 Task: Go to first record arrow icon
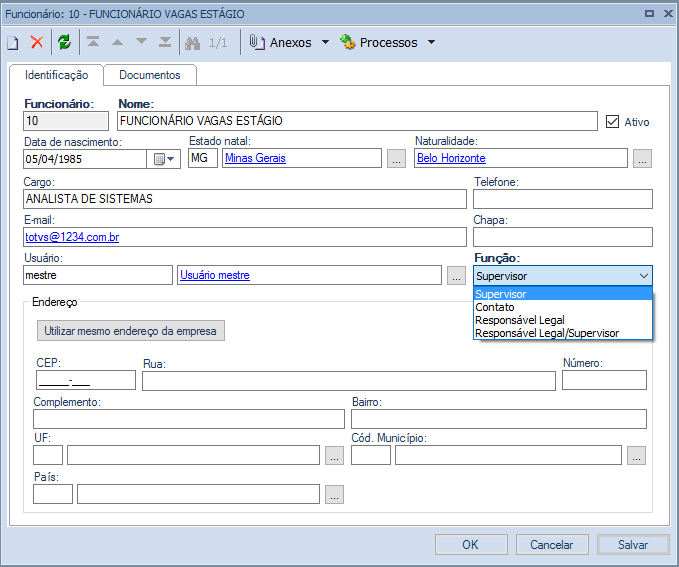[x=93, y=42]
